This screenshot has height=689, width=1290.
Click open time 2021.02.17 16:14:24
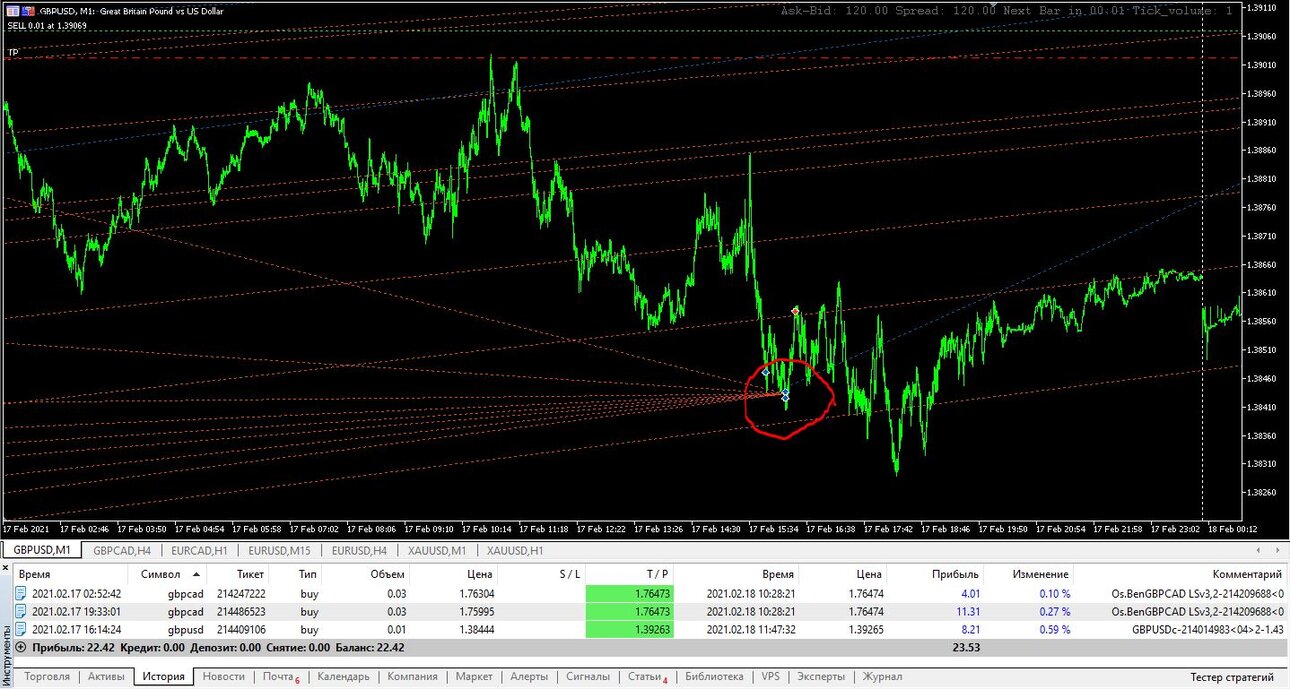point(77,630)
